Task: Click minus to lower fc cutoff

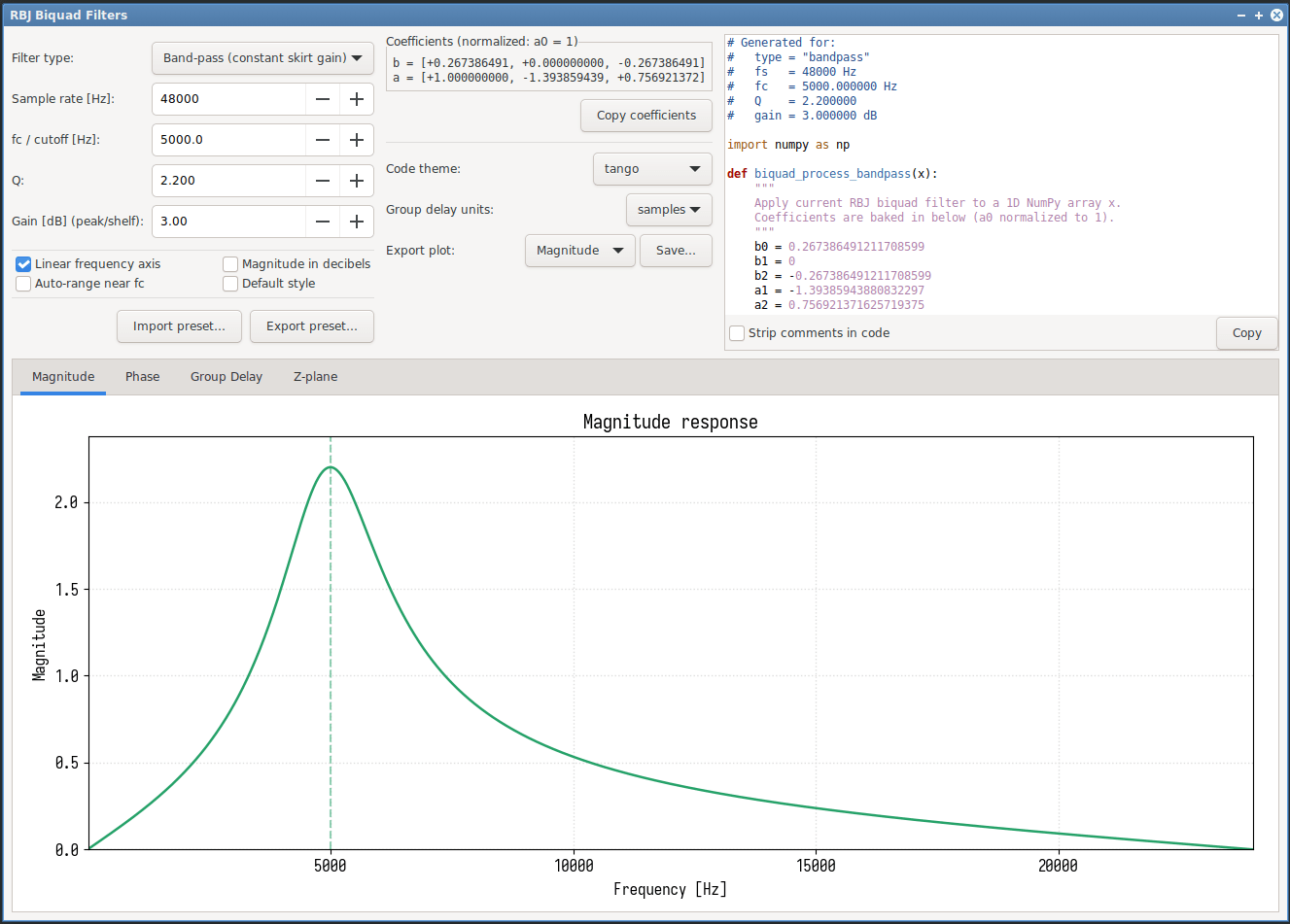Action: (x=323, y=140)
